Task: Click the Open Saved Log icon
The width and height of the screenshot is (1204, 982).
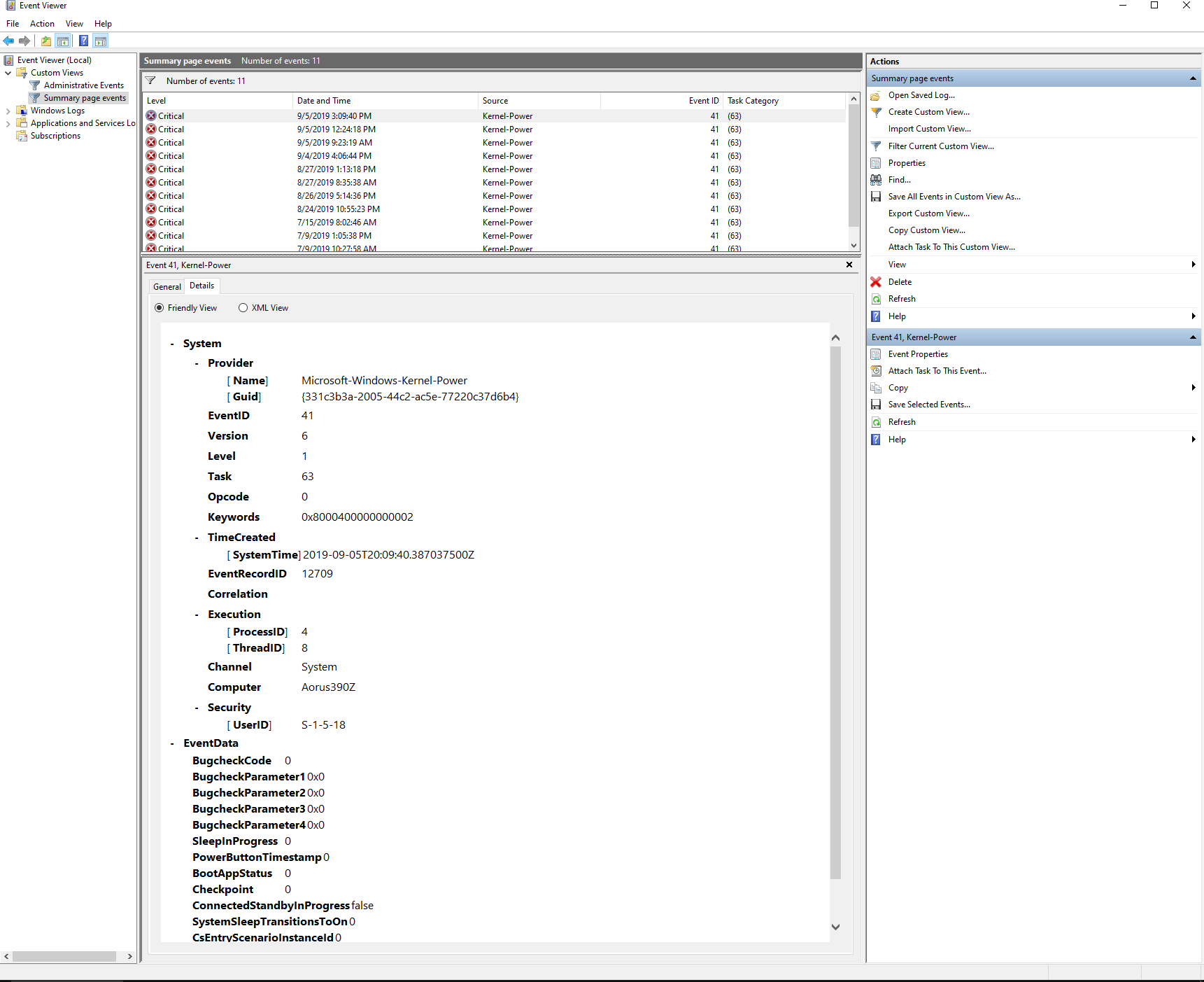Action: (x=876, y=95)
